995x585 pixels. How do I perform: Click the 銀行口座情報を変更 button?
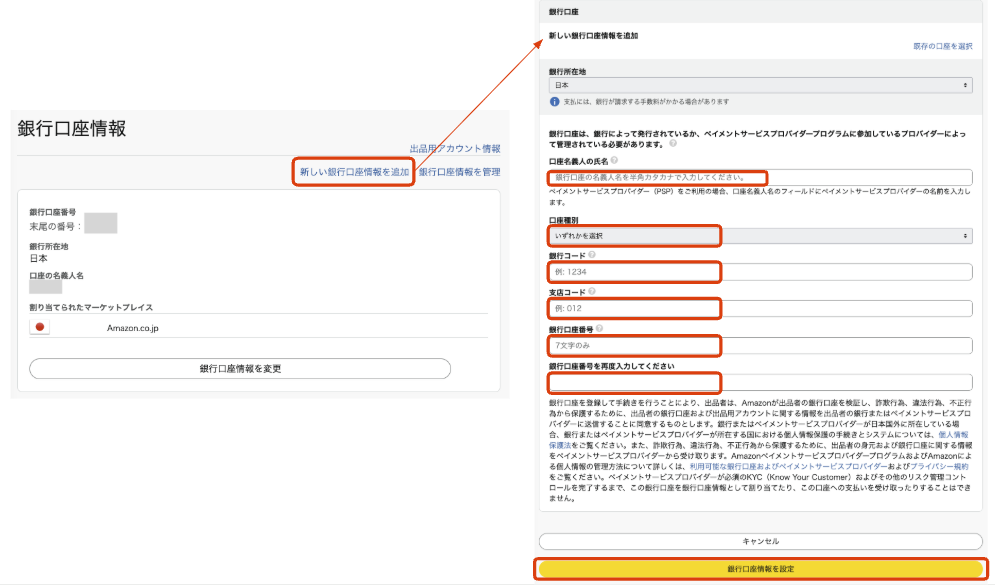pos(240,369)
